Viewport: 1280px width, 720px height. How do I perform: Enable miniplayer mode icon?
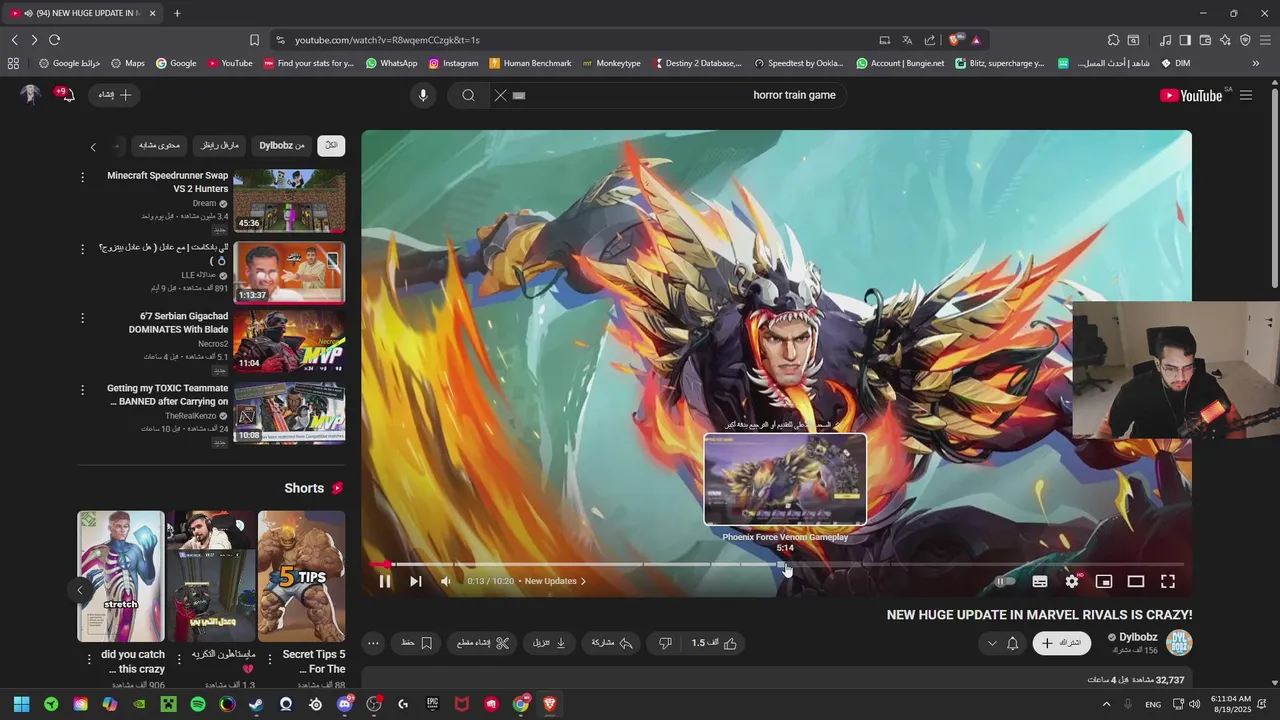point(1104,581)
